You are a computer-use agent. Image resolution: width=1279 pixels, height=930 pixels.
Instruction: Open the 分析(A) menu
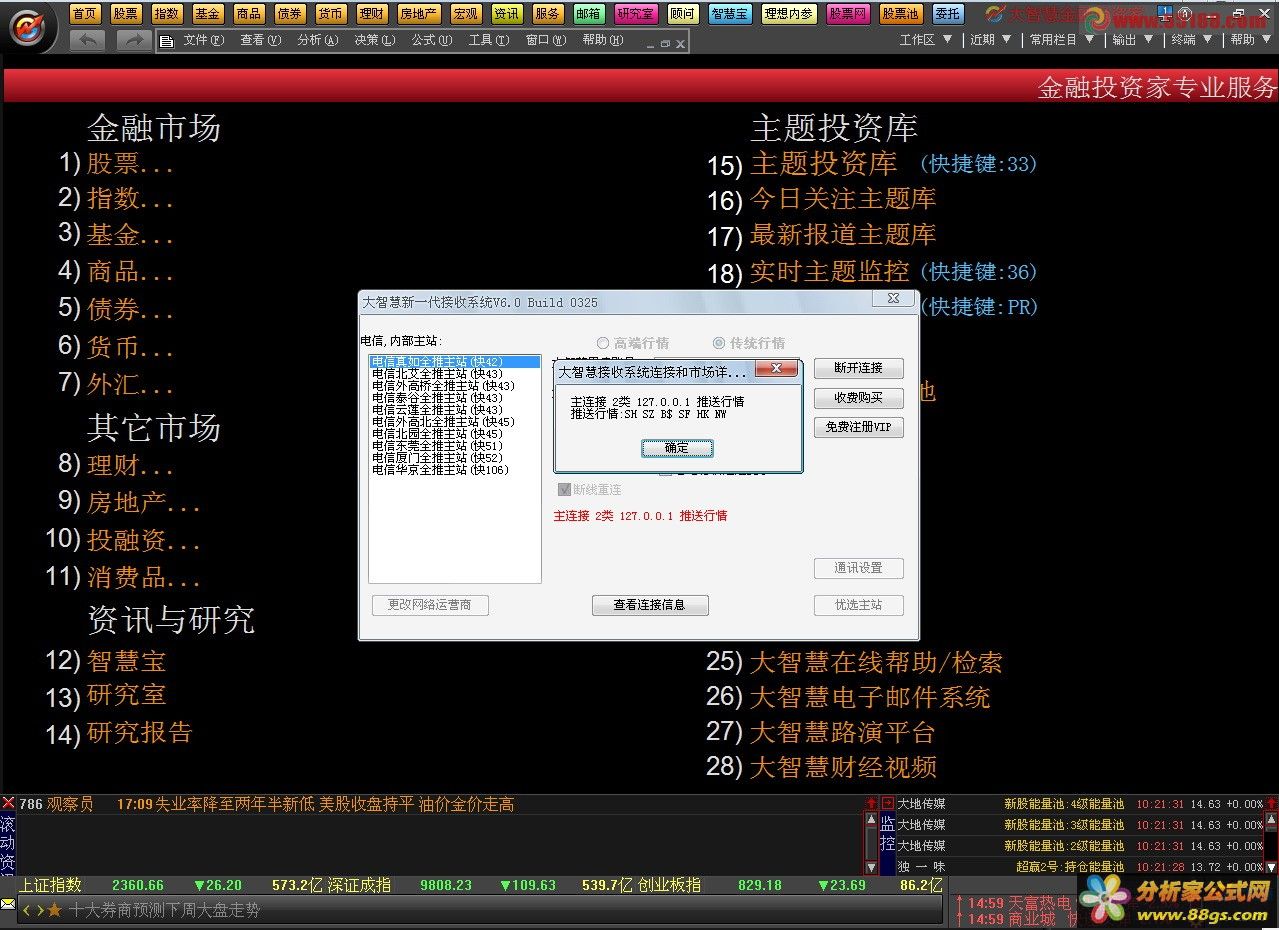[317, 40]
